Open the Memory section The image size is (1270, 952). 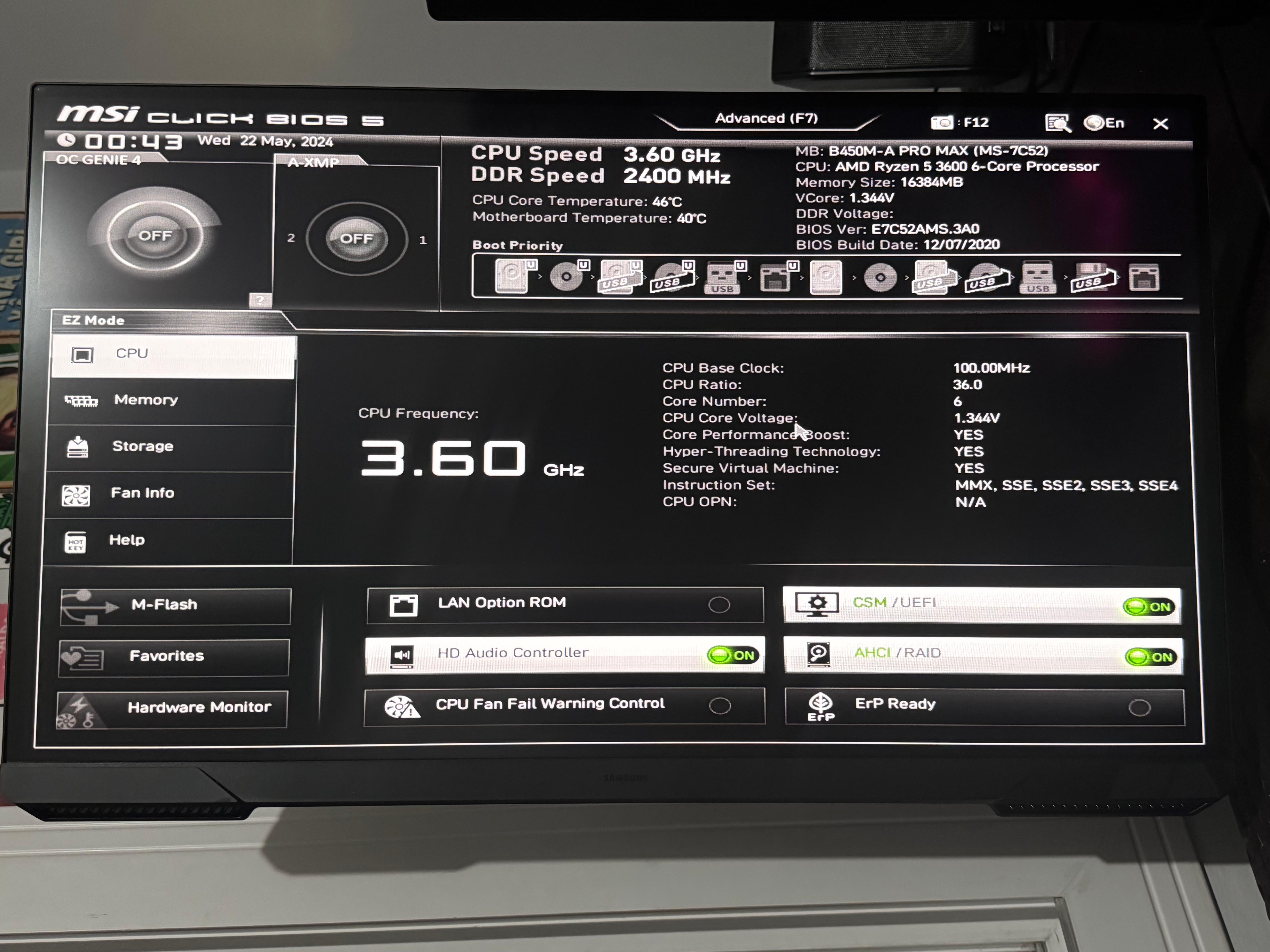[172, 401]
